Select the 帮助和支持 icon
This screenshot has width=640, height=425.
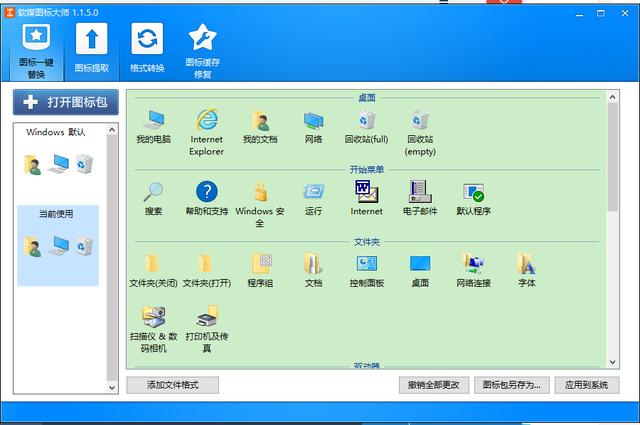(206, 192)
